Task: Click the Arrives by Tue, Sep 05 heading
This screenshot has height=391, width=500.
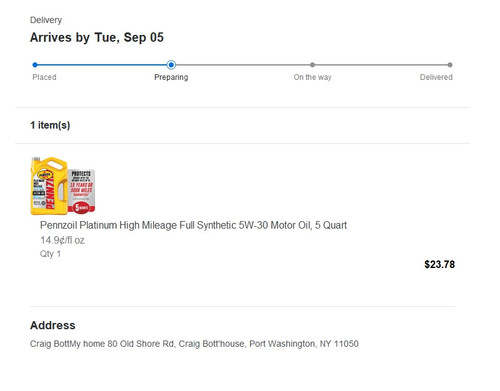Action: 97,37
